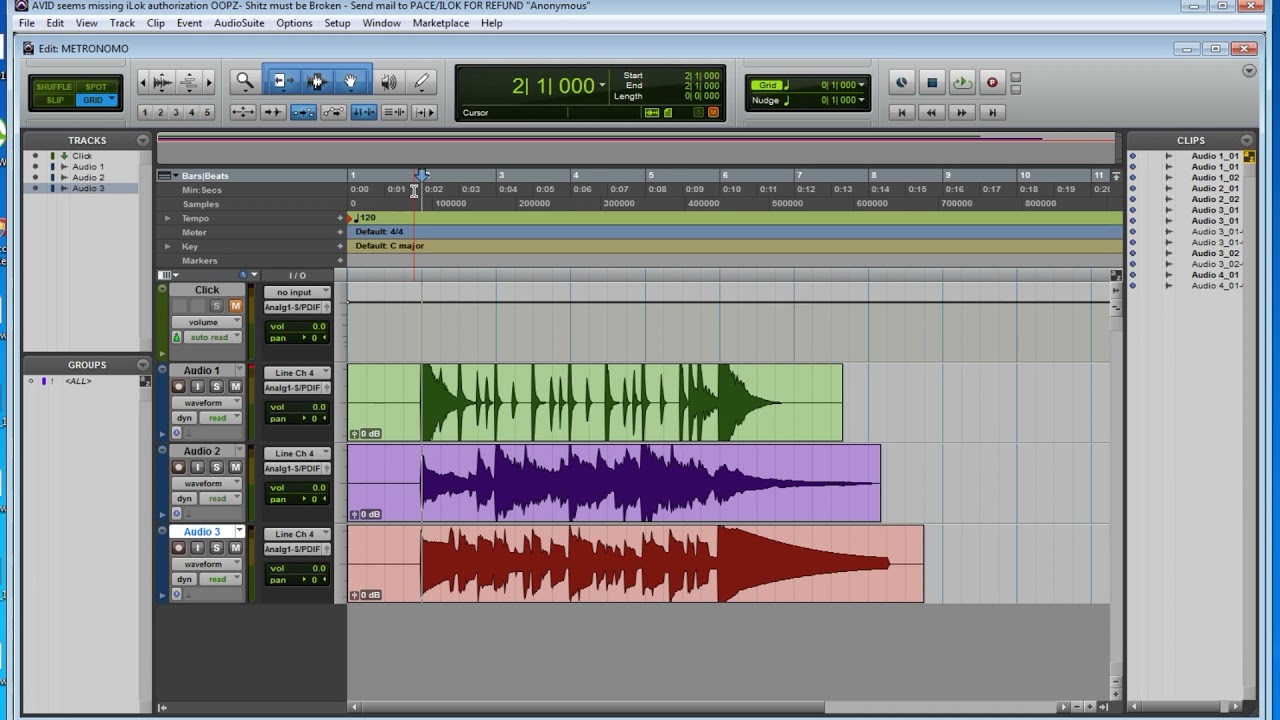
Task: Enable Shuffle edit mode
Action: [53, 87]
